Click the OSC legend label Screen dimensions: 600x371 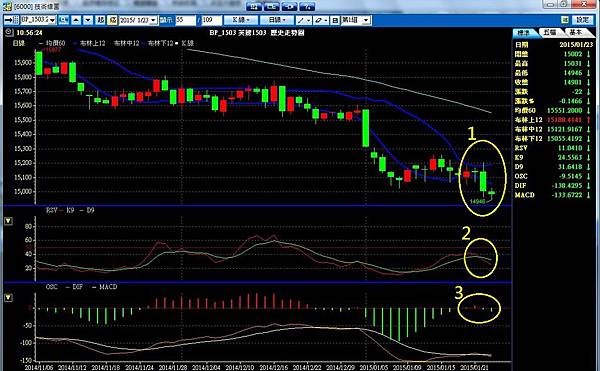52,286
